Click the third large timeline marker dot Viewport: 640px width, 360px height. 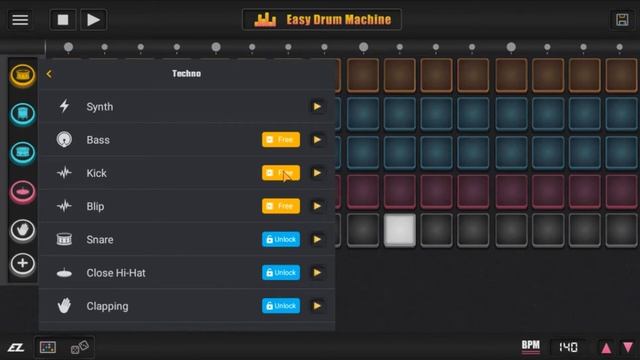pos(363,47)
